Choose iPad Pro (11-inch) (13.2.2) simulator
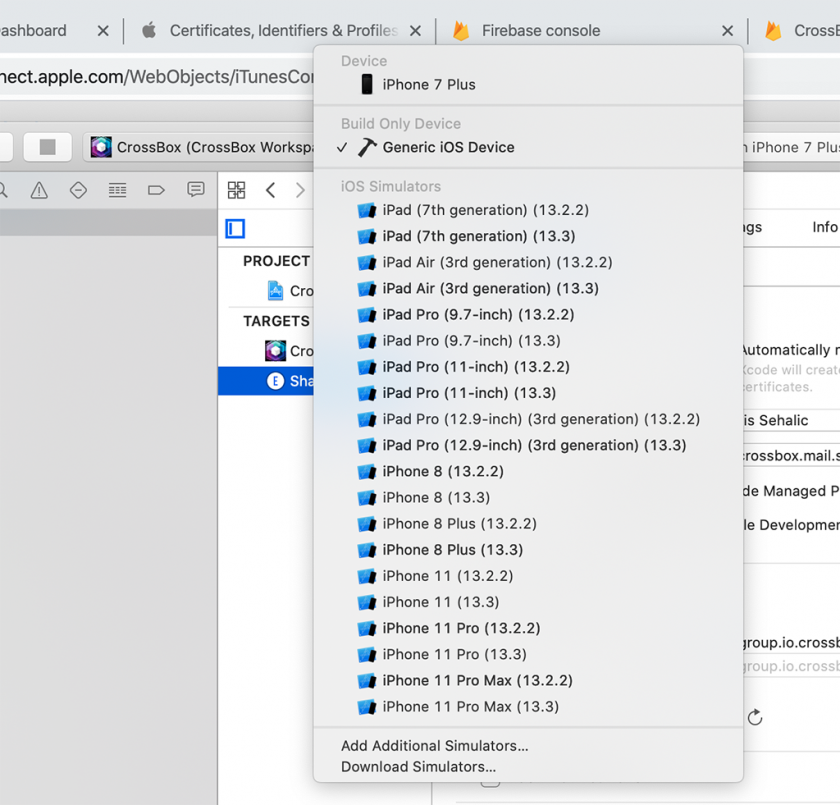840x805 pixels. coord(528,367)
